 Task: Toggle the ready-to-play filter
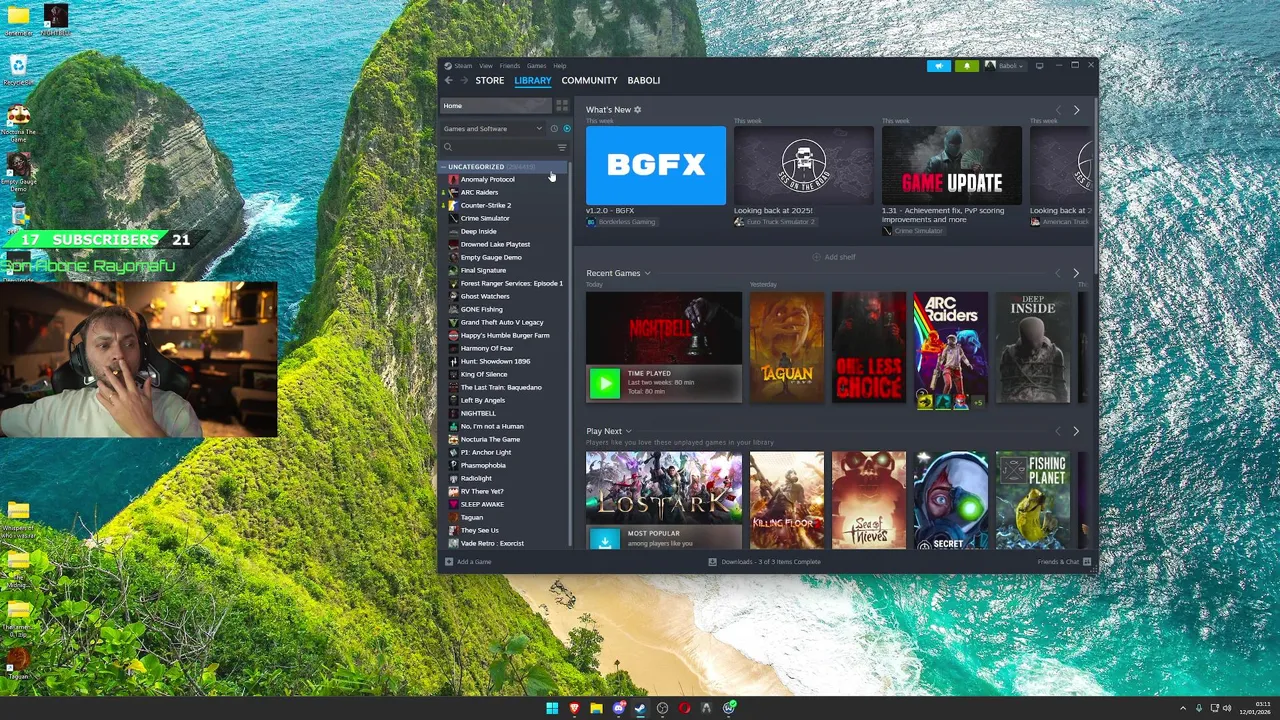566,129
